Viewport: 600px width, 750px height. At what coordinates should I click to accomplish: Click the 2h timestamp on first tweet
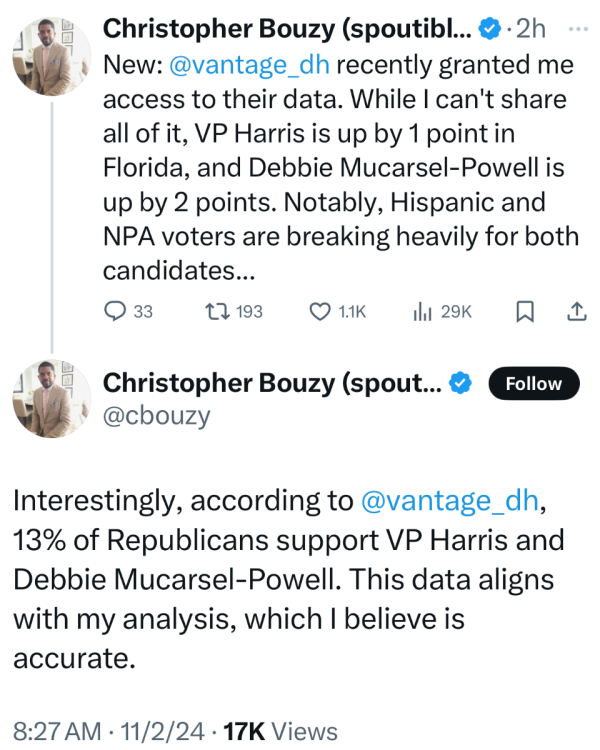530,29
